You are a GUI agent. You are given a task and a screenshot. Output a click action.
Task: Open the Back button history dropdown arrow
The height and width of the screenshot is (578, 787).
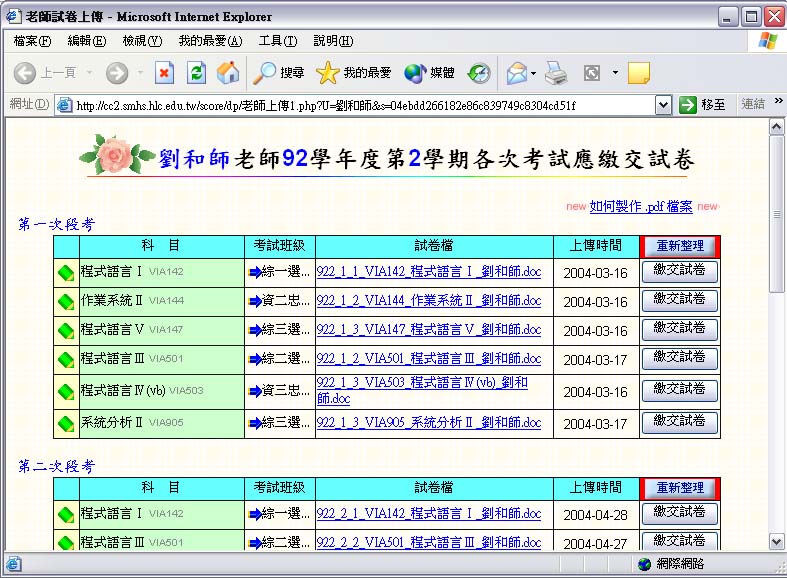(x=90, y=73)
